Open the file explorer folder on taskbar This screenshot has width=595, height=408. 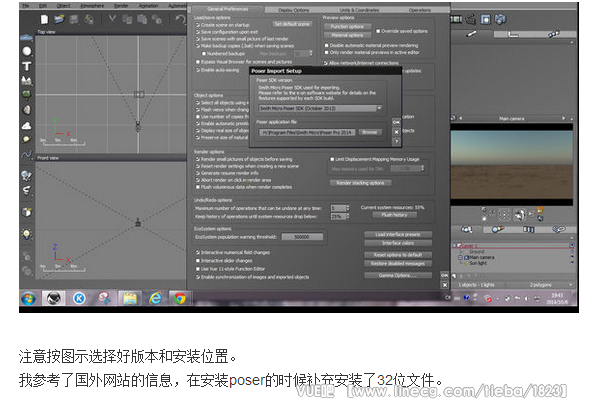(130, 299)
